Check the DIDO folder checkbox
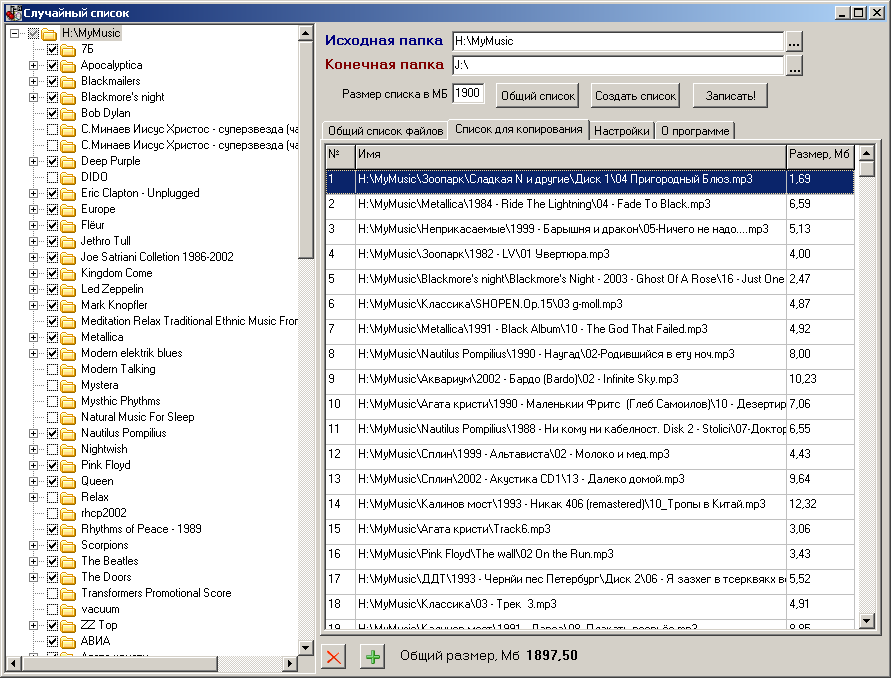Viewport: 891px width, 678px height. 52,177
